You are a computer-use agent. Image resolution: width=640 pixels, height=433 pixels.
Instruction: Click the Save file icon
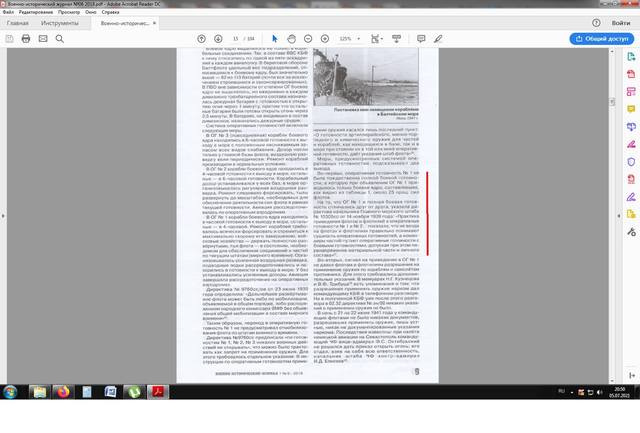click(9, 39)
